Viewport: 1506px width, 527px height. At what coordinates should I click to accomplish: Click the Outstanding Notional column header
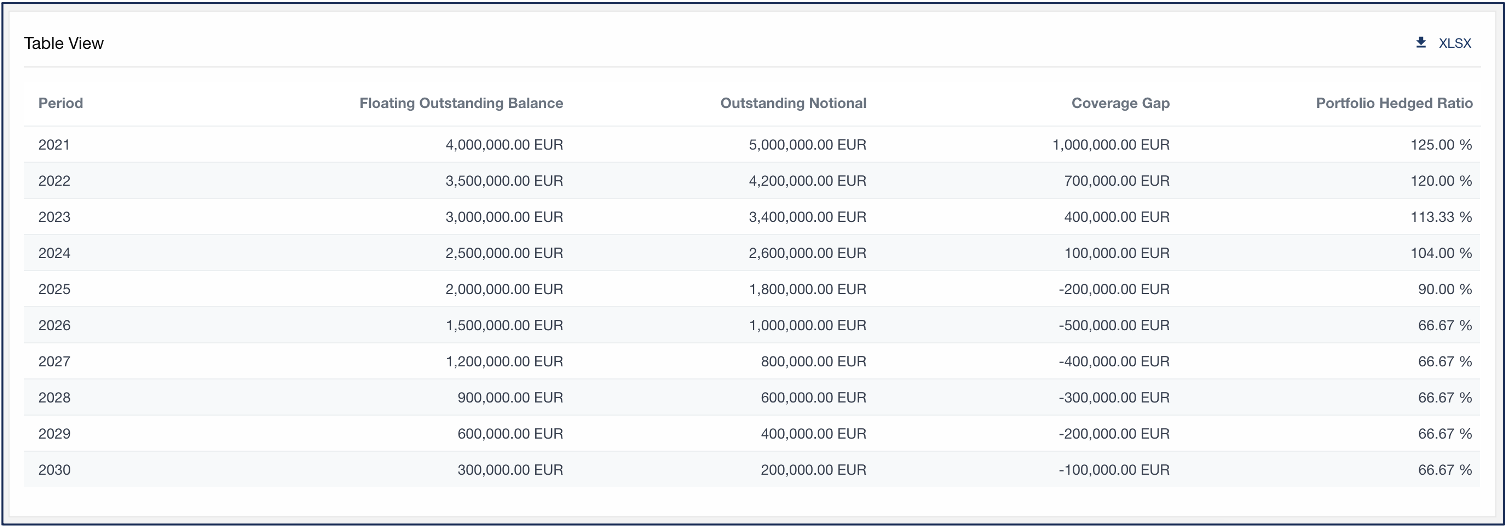coord(793,103)
